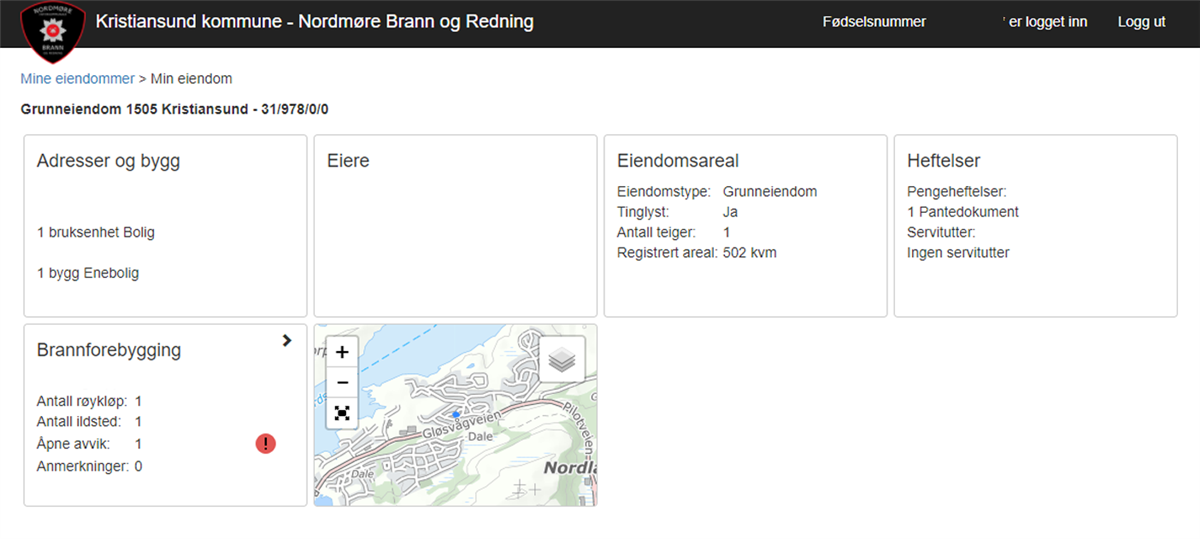
Task: Click 'Antall røykløp: 1' row
Action: (x=89, y=401)
